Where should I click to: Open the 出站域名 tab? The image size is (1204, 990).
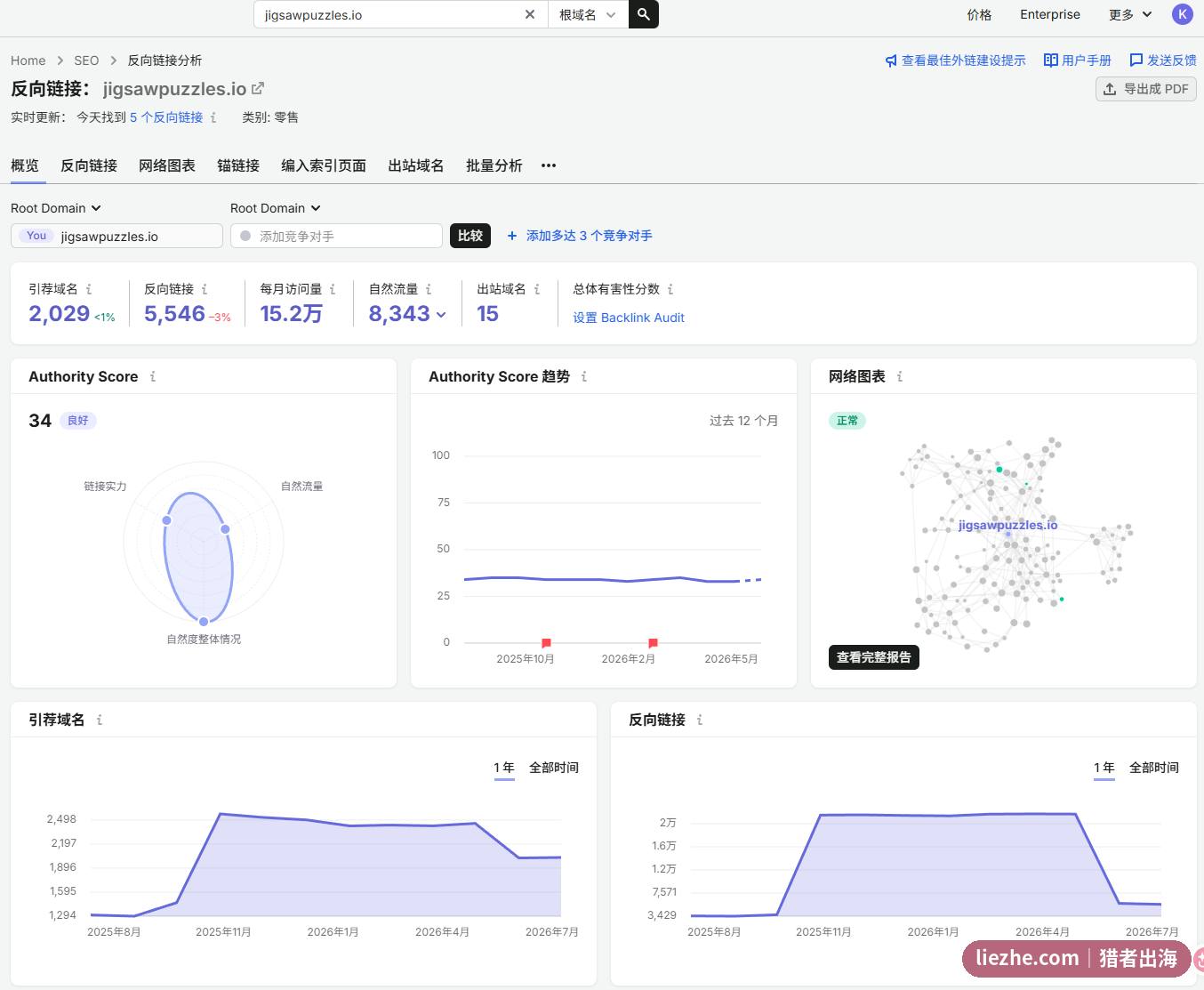(415, 165)
